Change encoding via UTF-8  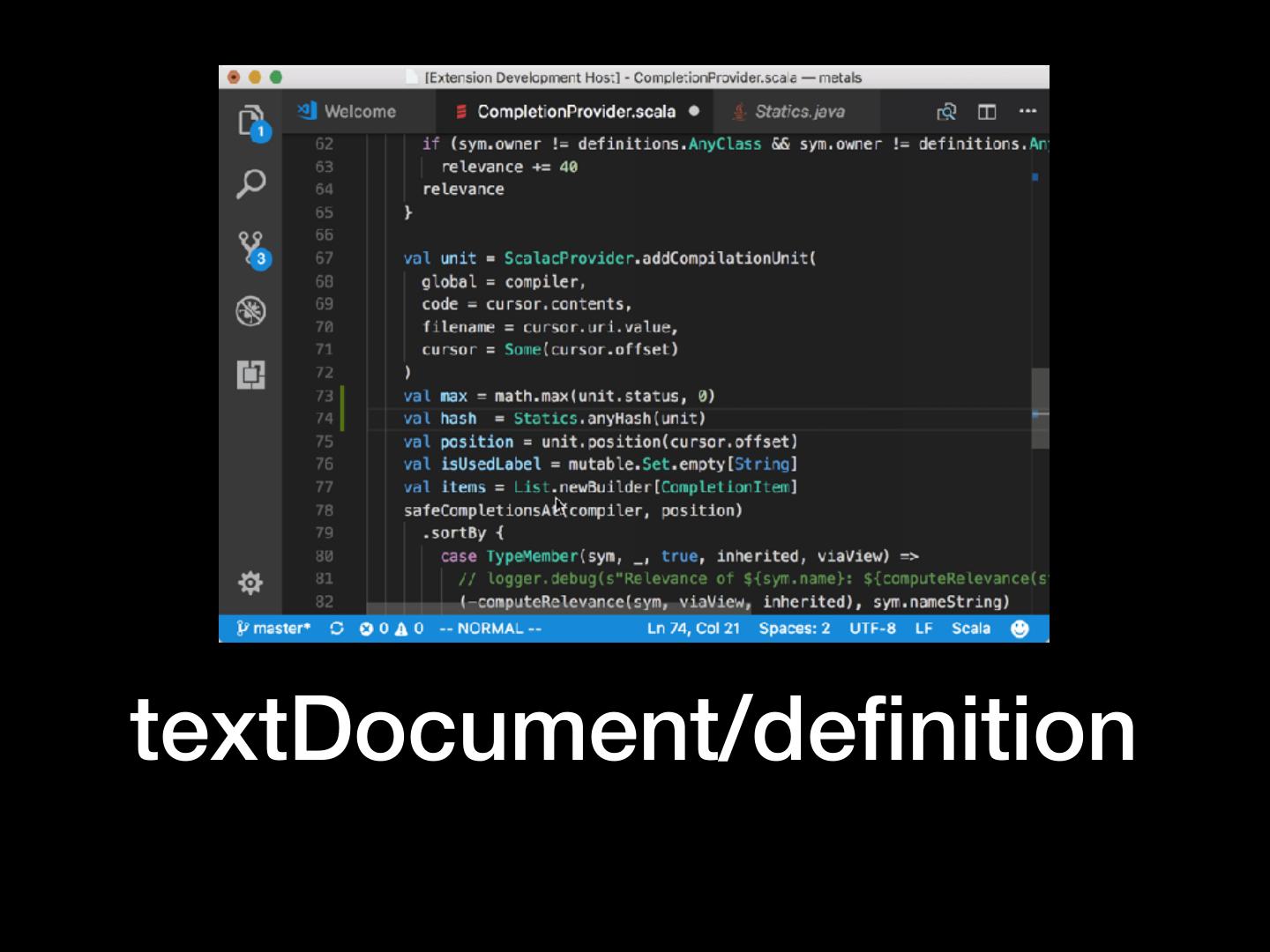[872, 628]
